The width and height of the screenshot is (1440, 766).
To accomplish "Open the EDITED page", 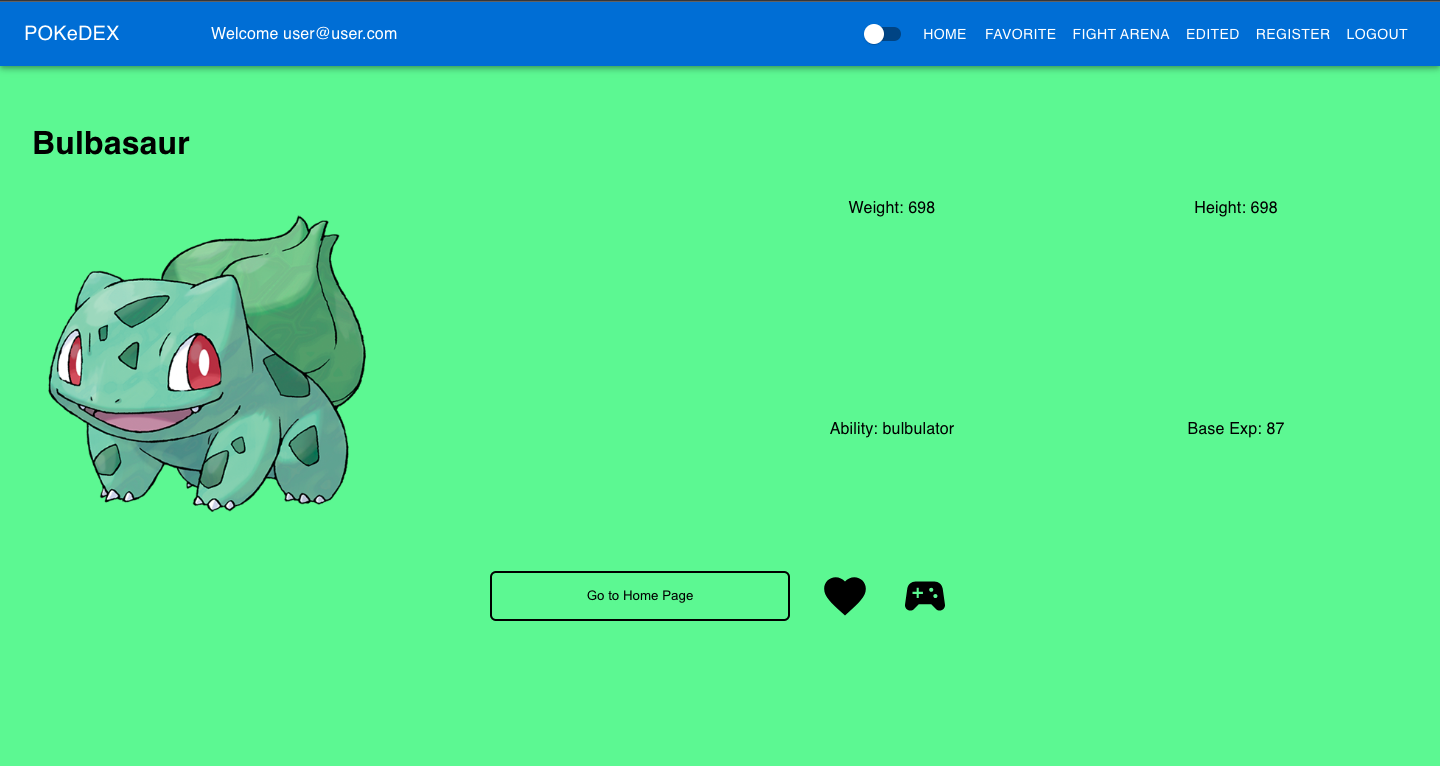I will coord(1212,34).
